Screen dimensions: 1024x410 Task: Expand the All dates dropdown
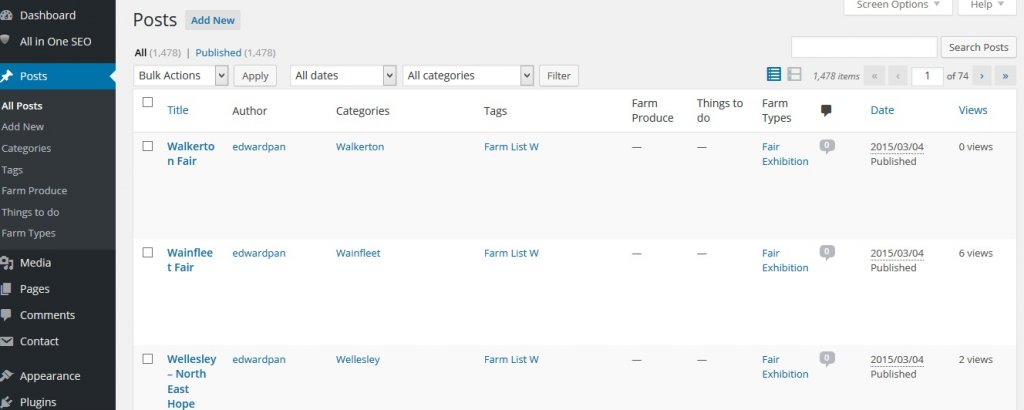343,75
